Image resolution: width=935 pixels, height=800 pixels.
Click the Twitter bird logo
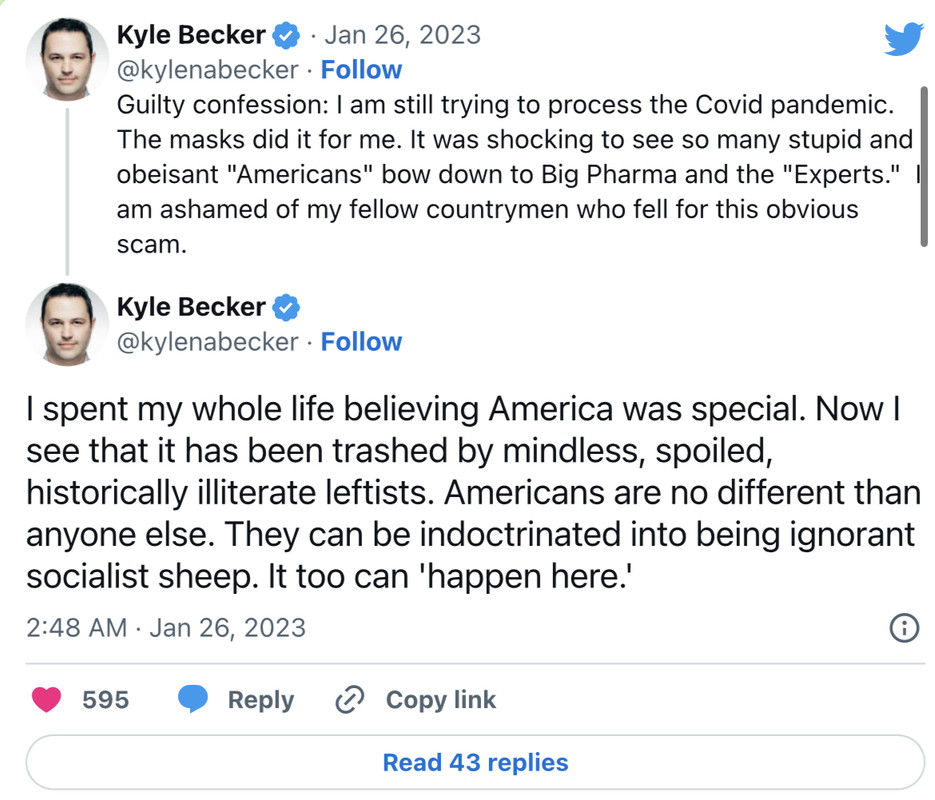pos(904,40)
